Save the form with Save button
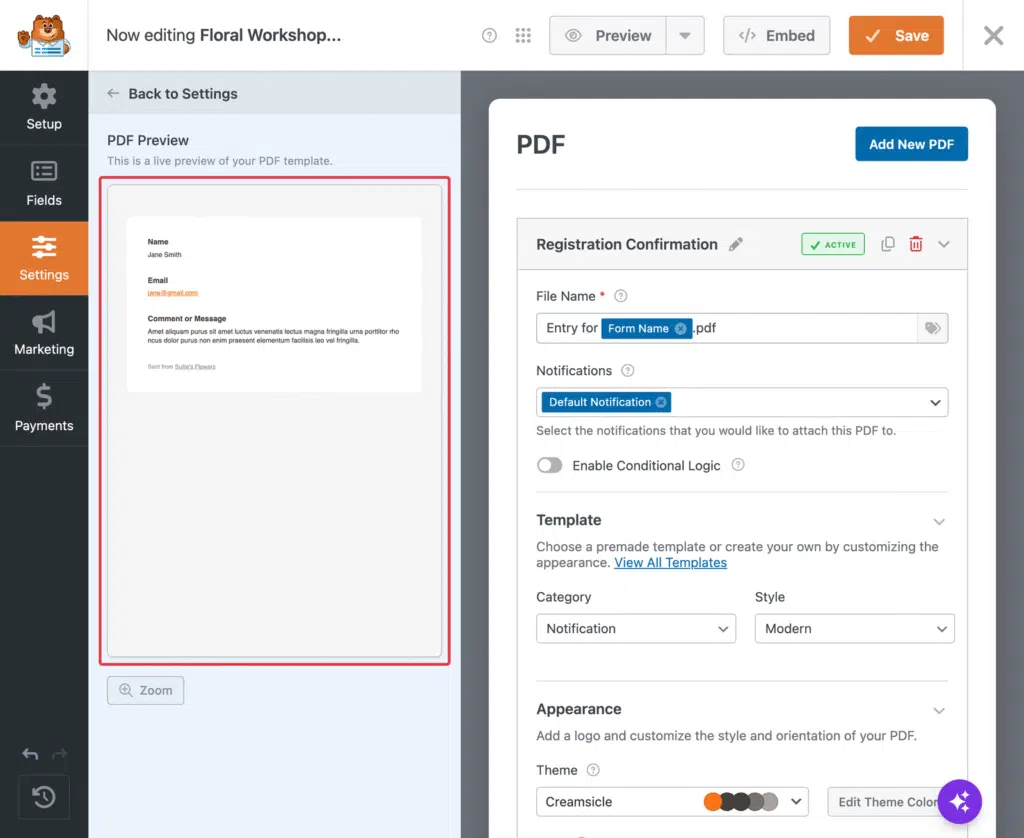This screenshot has height=838, width=1024. pos(896,35)
